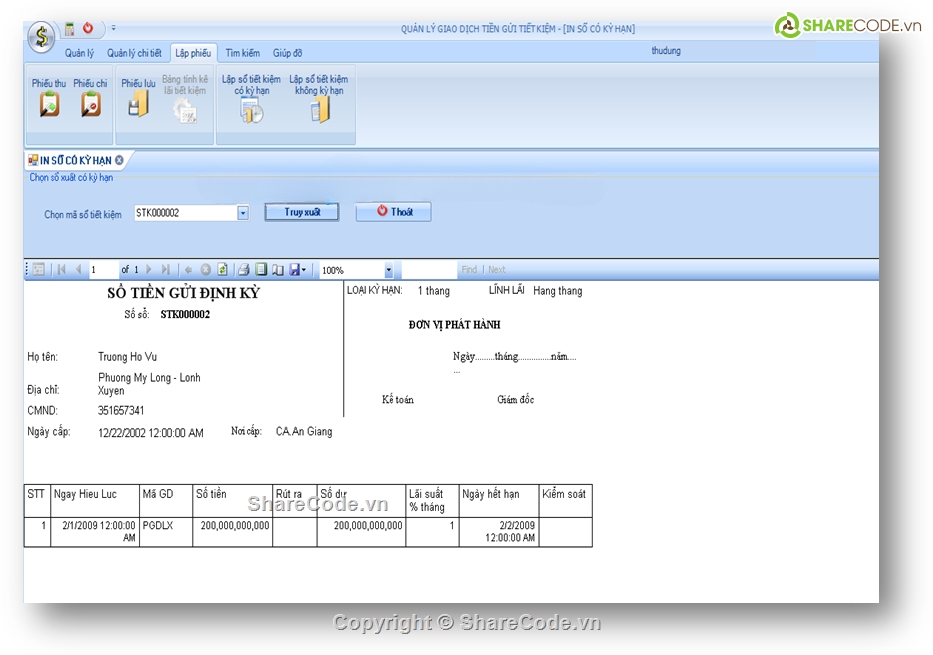Click the thuduong username label
The image size is (933, 655).
(666, 51)
